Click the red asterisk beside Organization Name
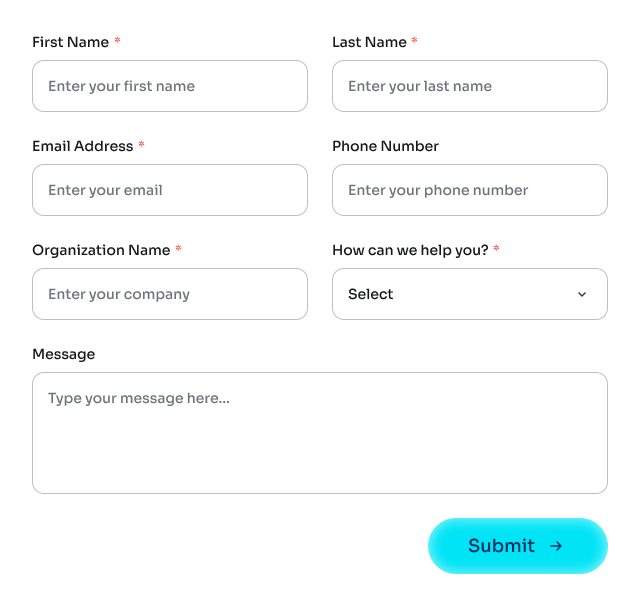The width and height of the screenshot is (640, 606). (178, 249)
